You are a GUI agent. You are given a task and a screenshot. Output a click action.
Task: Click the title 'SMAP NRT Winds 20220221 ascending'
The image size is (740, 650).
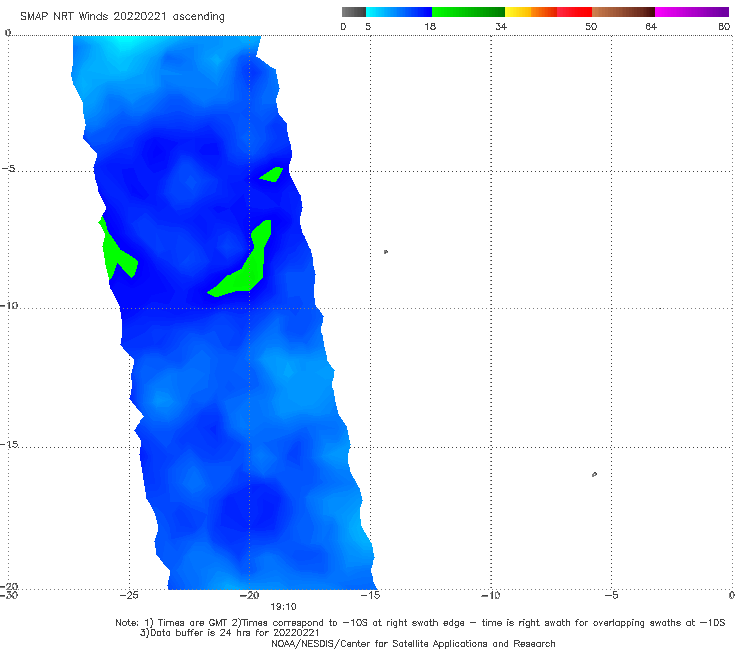[122, 17]
